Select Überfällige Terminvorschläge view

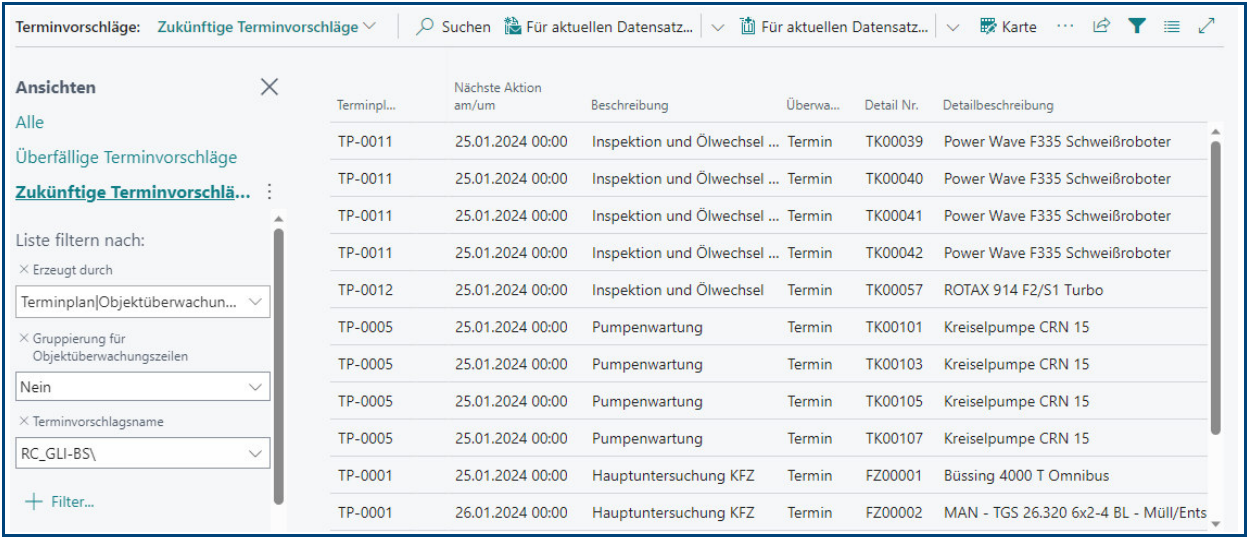click(x=126, y=157)
